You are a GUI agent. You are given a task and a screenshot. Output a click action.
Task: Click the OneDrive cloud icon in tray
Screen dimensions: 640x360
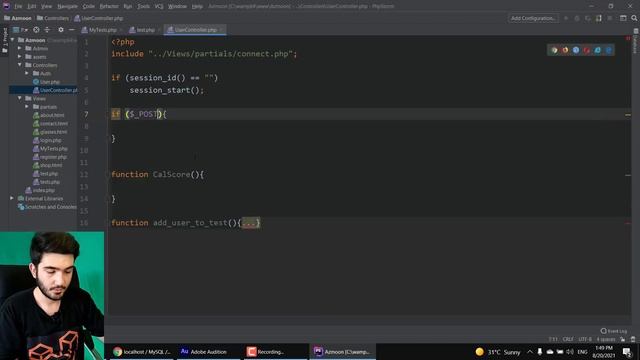click(550, 352)
